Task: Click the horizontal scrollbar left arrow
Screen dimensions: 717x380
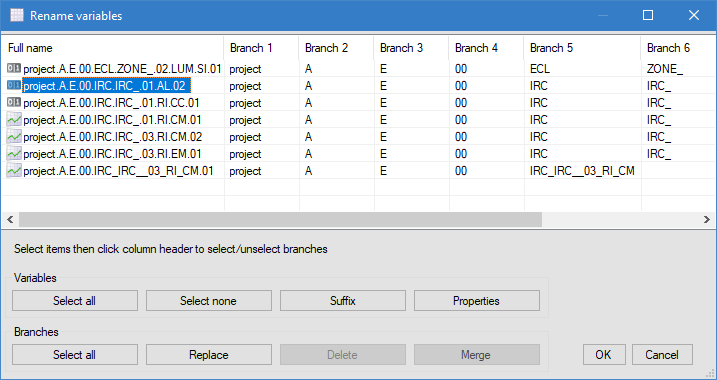Action: click(10, 220)
